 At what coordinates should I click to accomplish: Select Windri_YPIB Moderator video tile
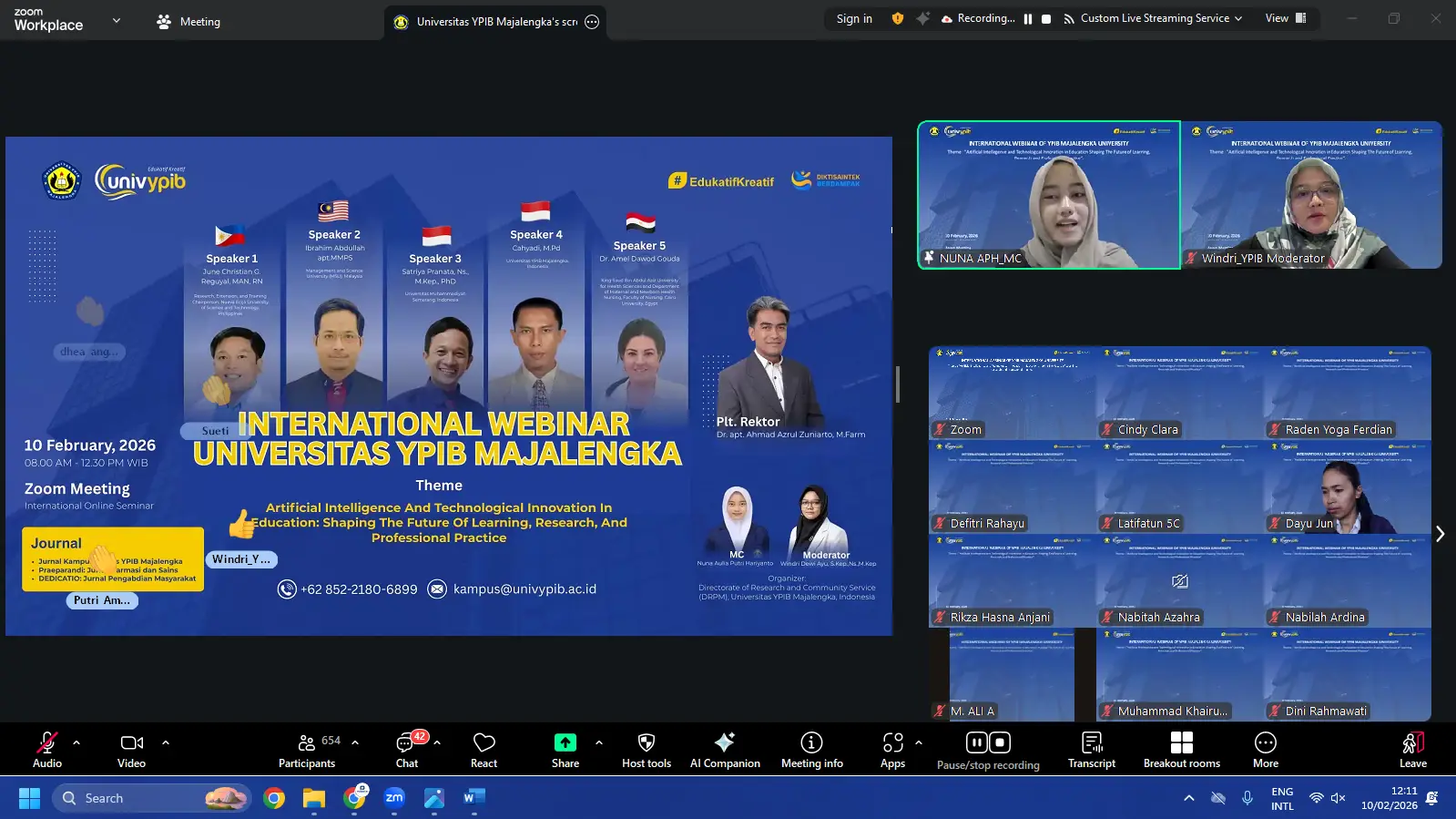coord(1312,195)
